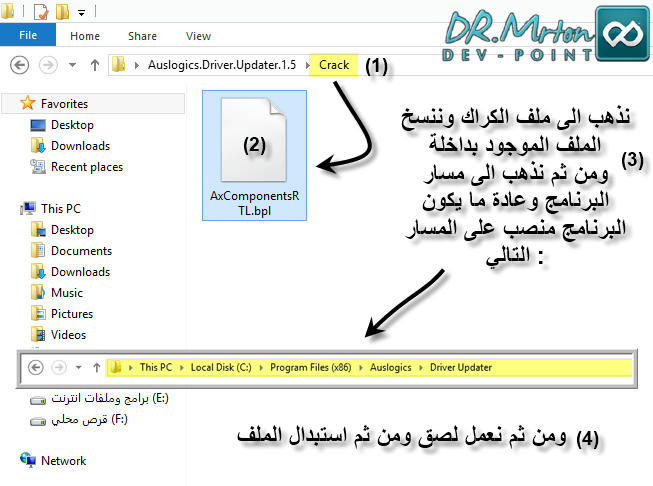Select Program Files (x86) breadcrumb

(311, 367)
